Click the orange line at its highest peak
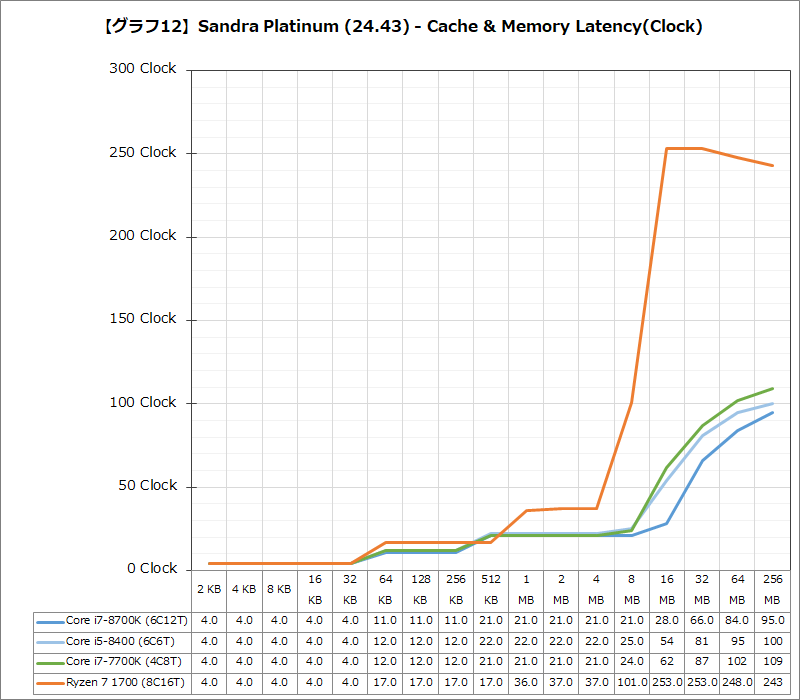 [668, 148]
